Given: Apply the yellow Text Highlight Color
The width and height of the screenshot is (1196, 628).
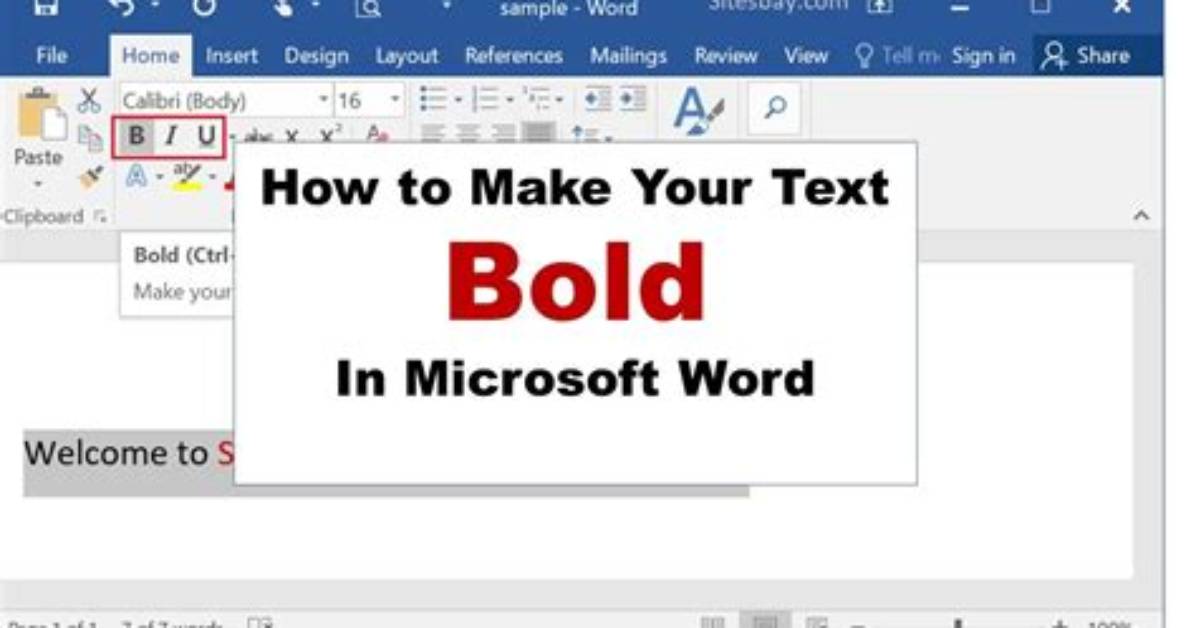Looking at the screenshot, I should pyautogui.click(x=187, y=176).
